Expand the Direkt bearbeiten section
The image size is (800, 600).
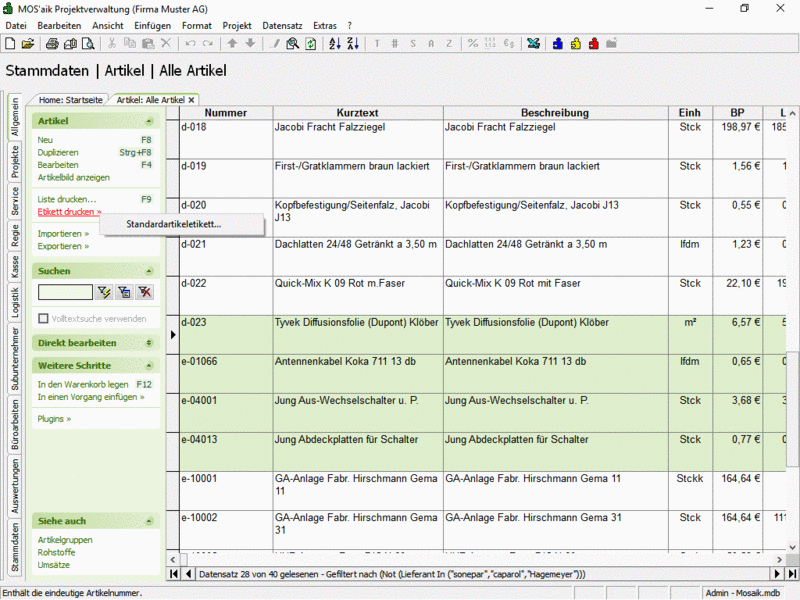[149, 343]
